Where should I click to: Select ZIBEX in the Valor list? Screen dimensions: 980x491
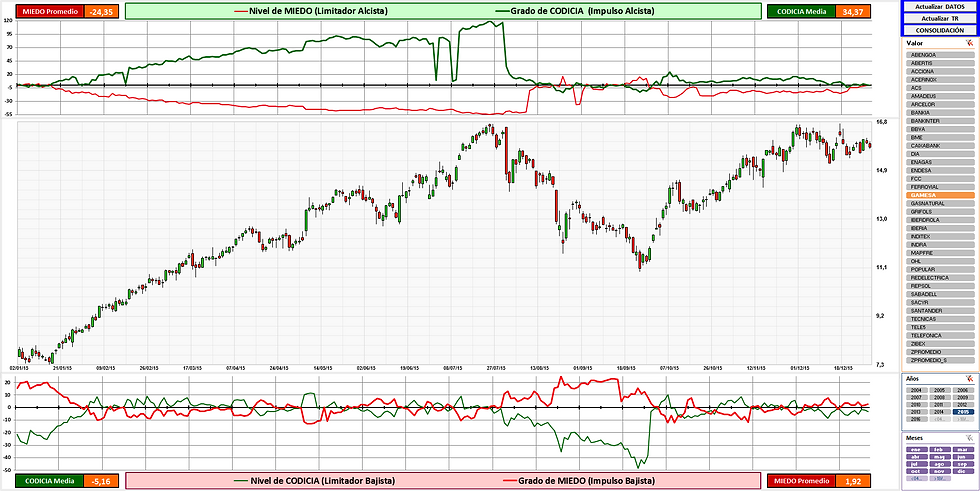point(940,344)
